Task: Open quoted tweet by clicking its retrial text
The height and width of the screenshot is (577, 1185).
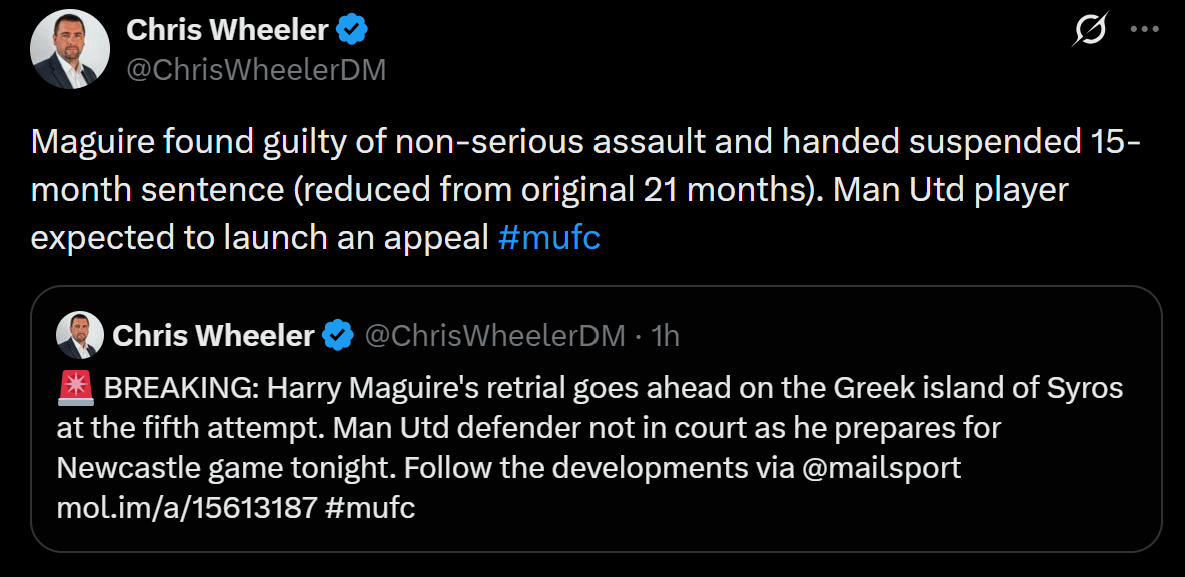Action: [560, 428]
